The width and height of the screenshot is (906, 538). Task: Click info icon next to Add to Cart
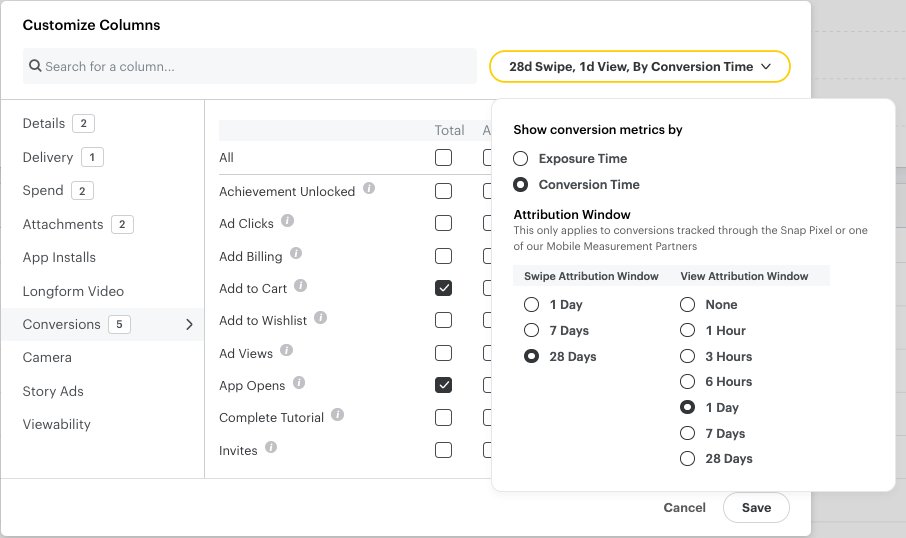(x=301, y=287)
